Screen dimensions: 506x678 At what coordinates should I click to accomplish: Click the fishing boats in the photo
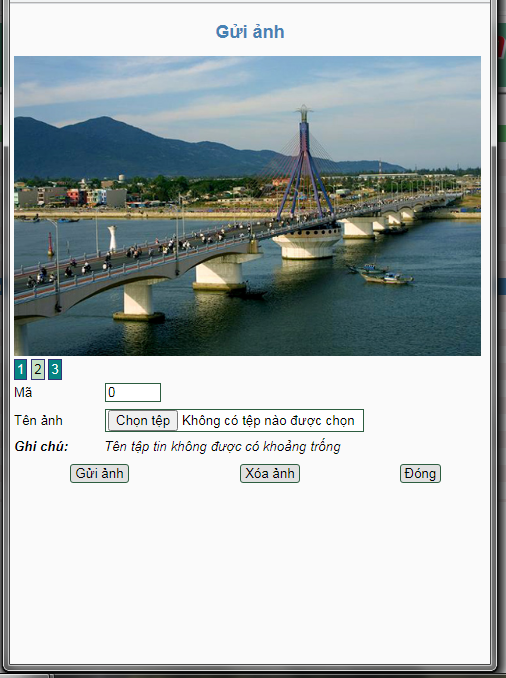point(381,273)
